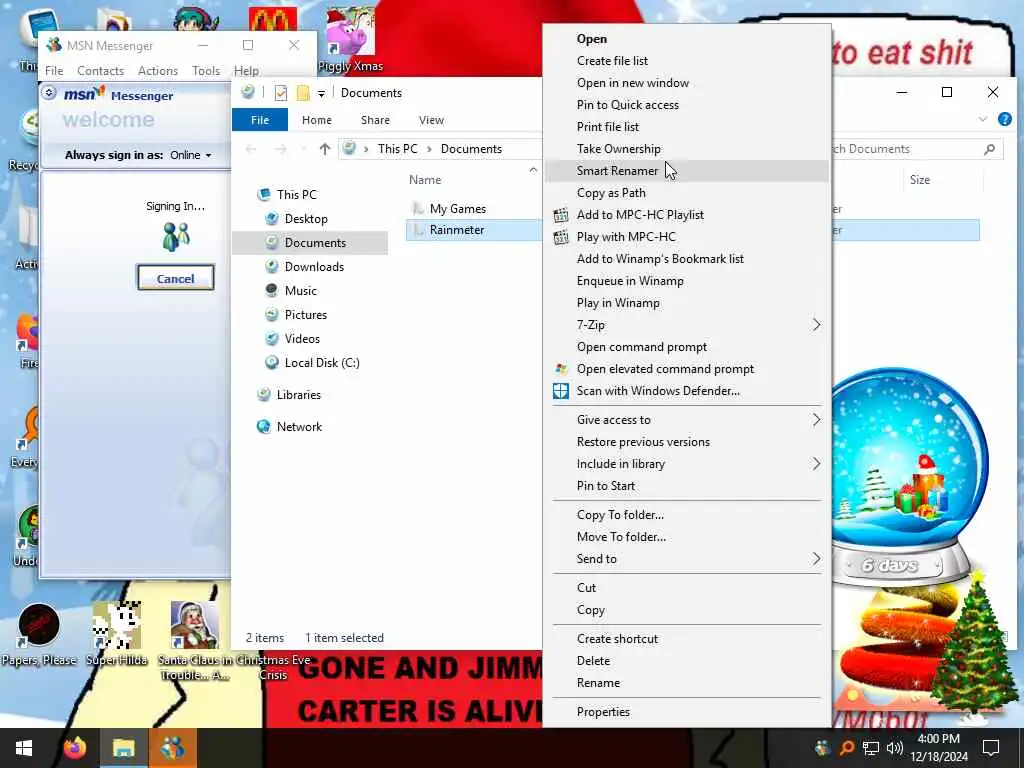Select Local Disk (C:) in navigation pane

pyautogui.click(x=321, y=363)
